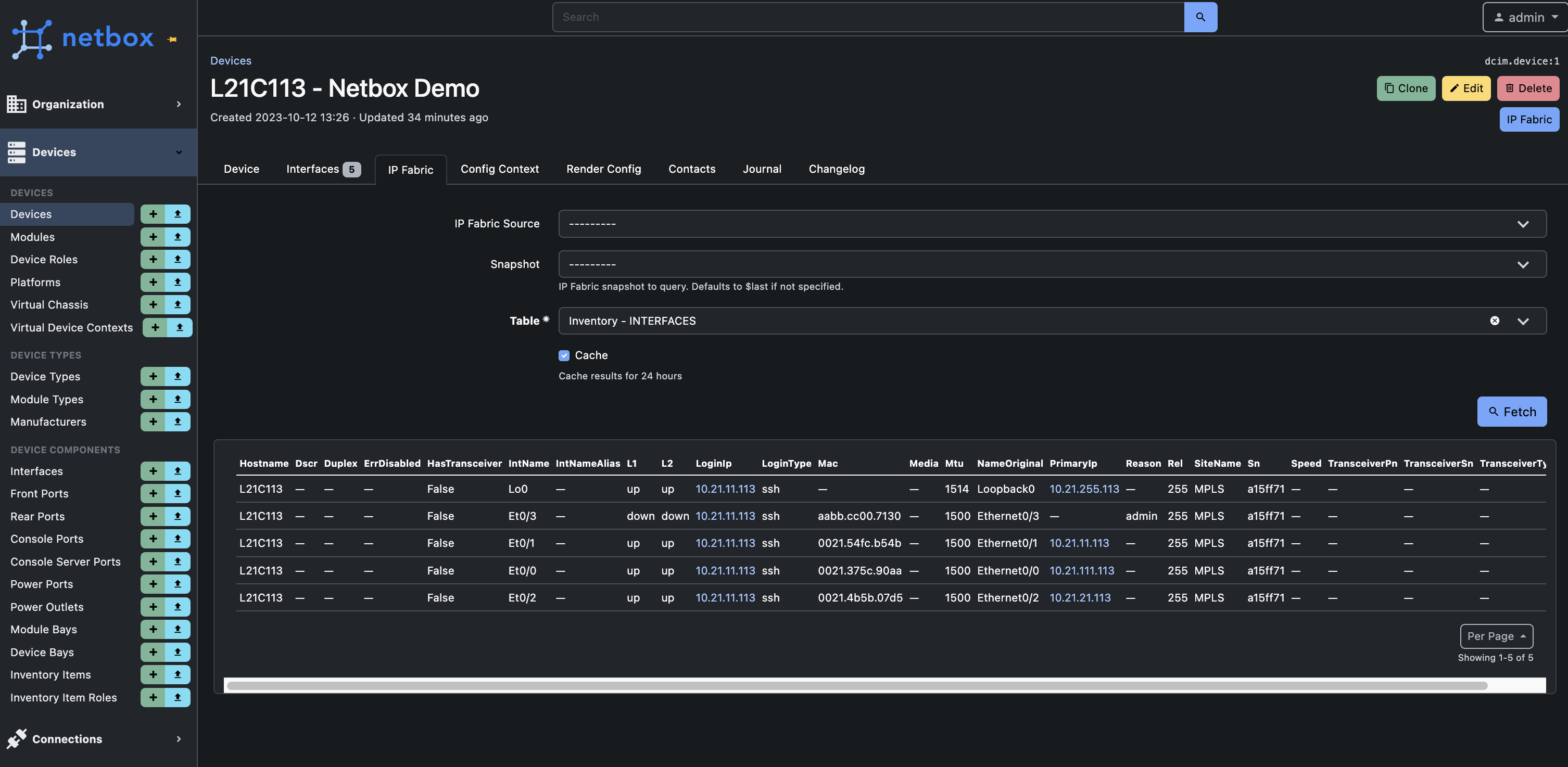Viewport: 1568px width, 767px height.
Task: Open the admin user menu
Action: click(1525, 17)
